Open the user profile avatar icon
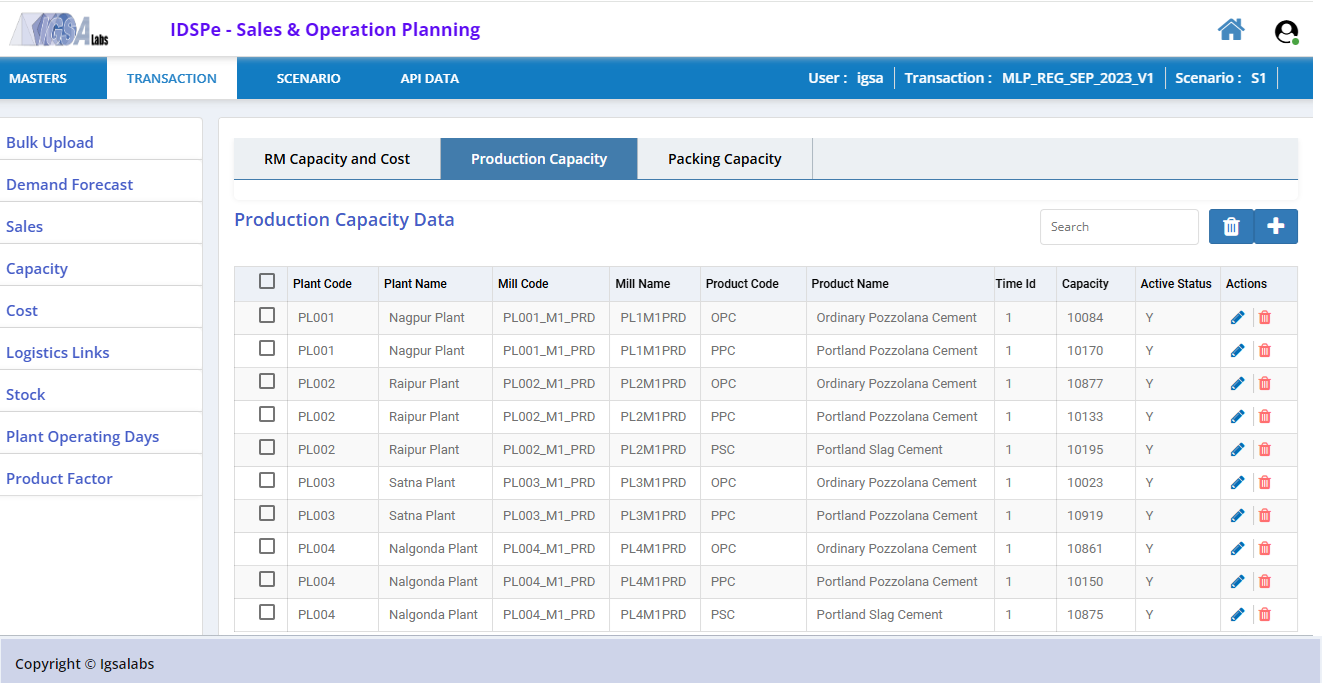Image resolution: width=1323 pixels, height=683 pixels. (1286, 32)
